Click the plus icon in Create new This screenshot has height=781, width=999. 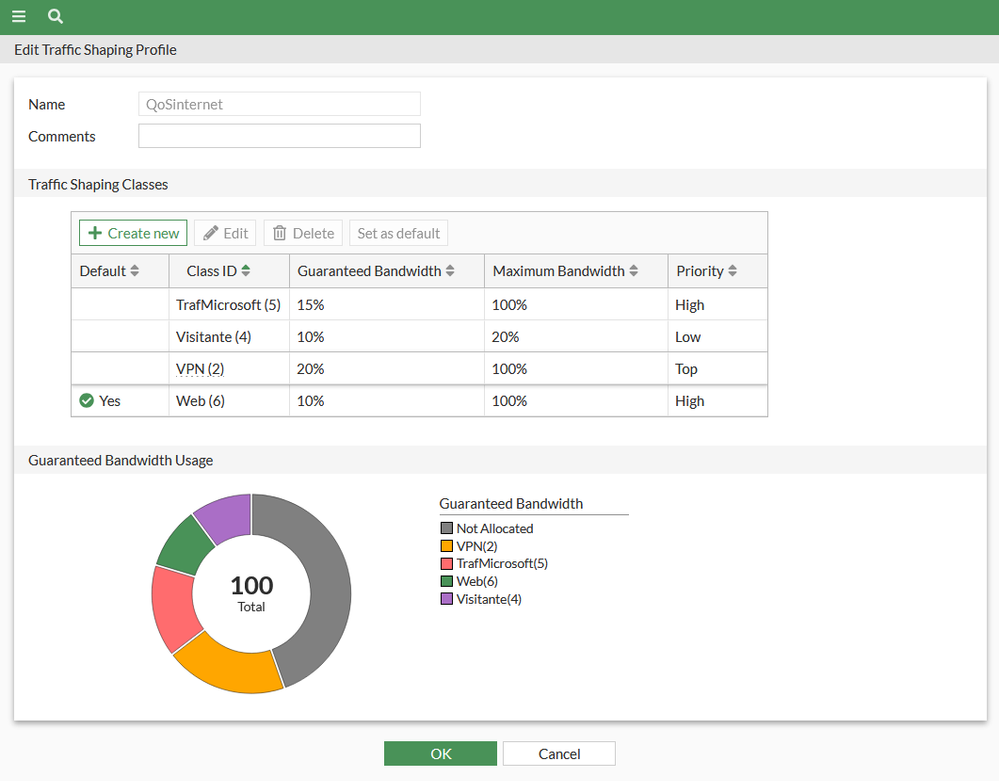click(x=95, y=233)
